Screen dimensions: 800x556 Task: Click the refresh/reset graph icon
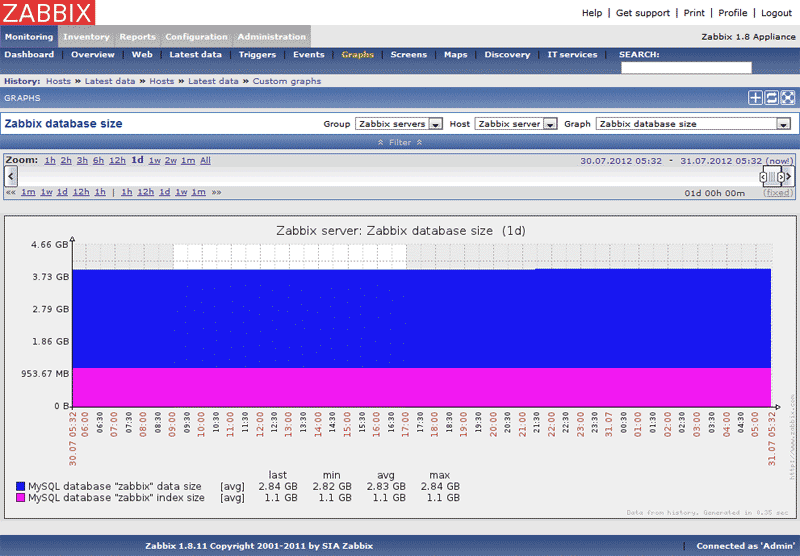[x=771, y=98]
